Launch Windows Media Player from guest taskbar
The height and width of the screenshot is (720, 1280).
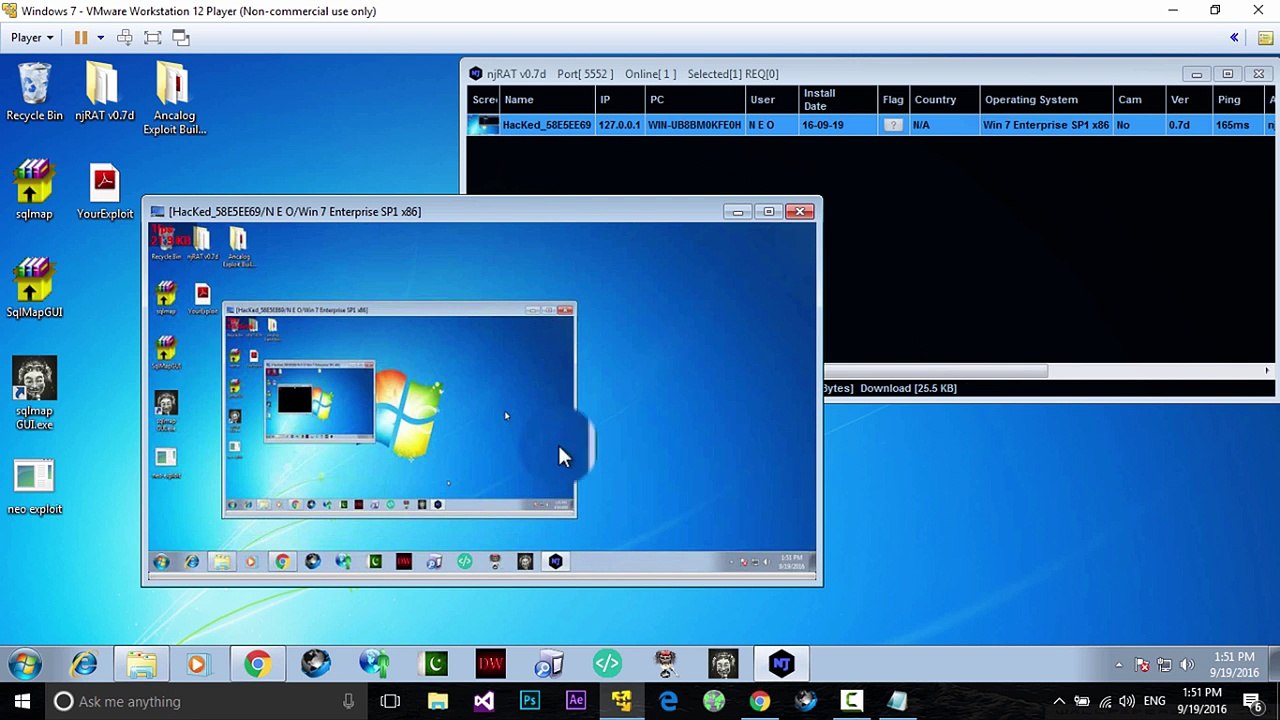tap(197, 664)
